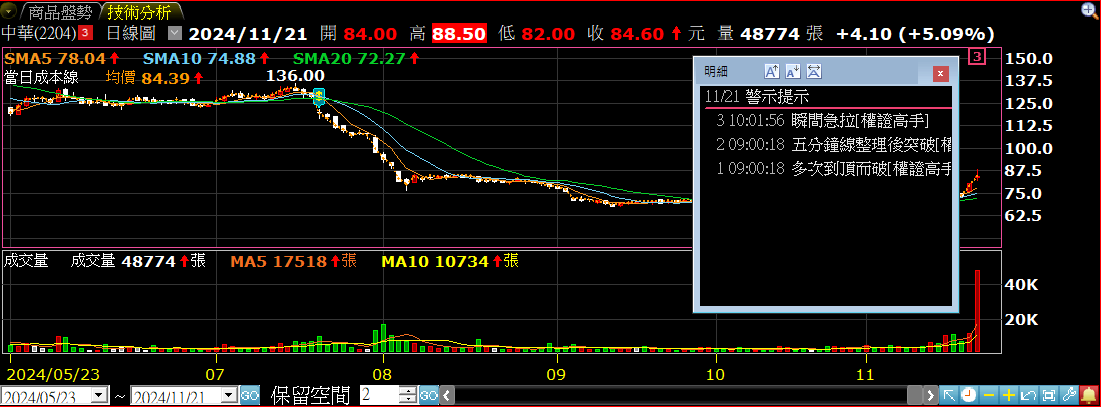Image resolution: width=1101 pixels, height=407 pixels.
Task: Open the 日線圖 chart period dropdown
Action: click(175, 33)
